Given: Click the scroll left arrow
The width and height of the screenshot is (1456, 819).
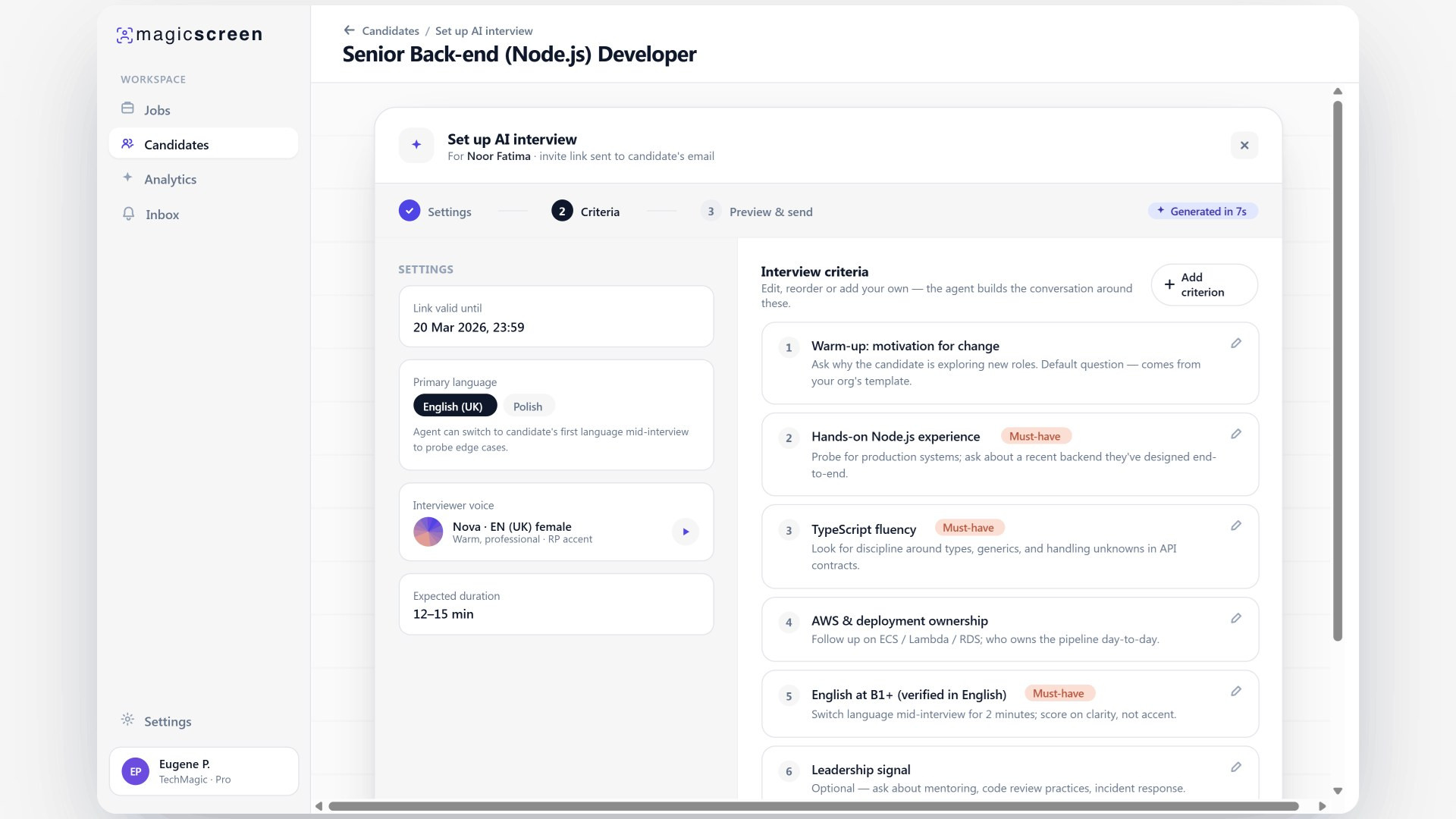Looking at the screenshot, I should point(318,806).
